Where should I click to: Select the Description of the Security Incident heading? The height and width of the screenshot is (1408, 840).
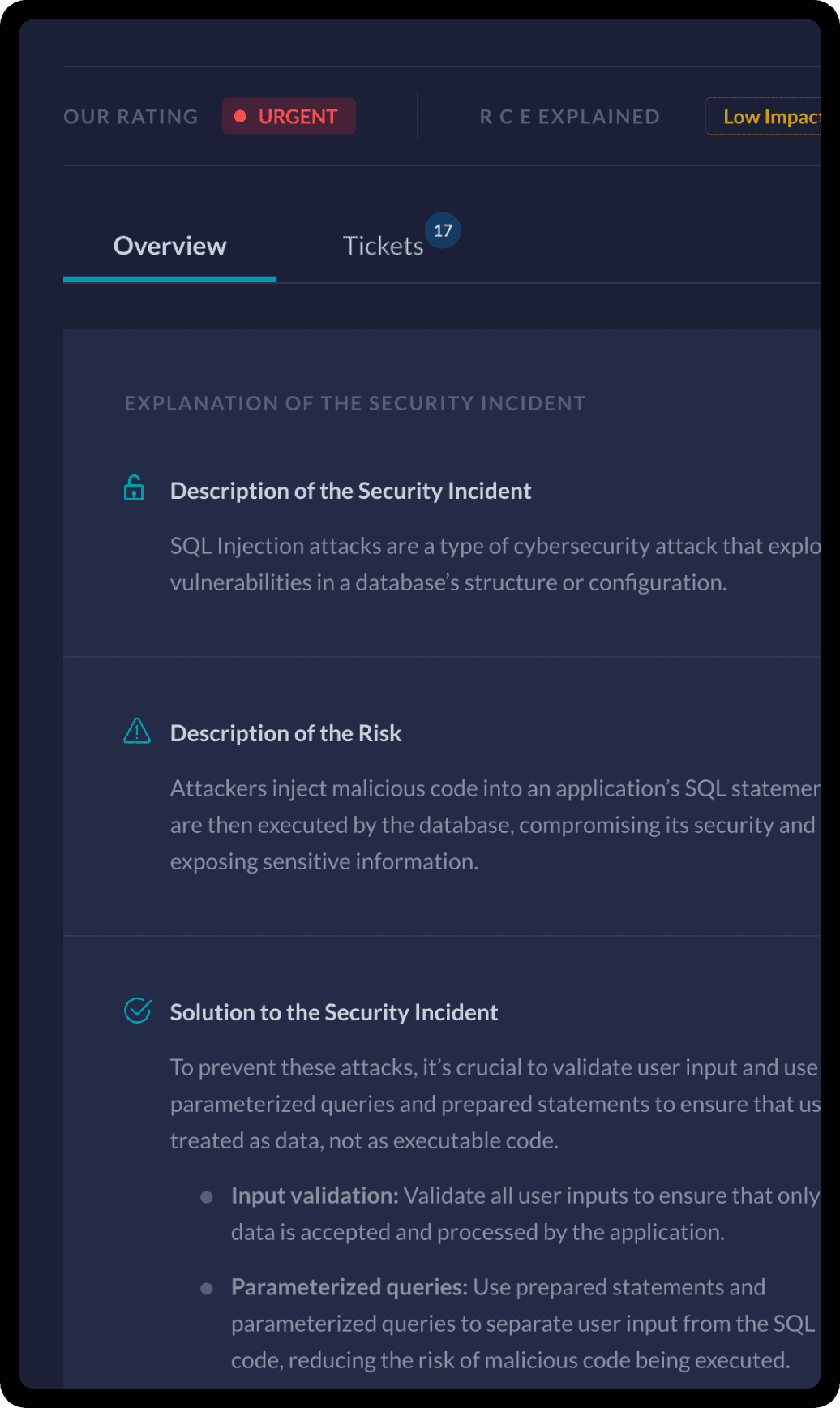[350, 491]
